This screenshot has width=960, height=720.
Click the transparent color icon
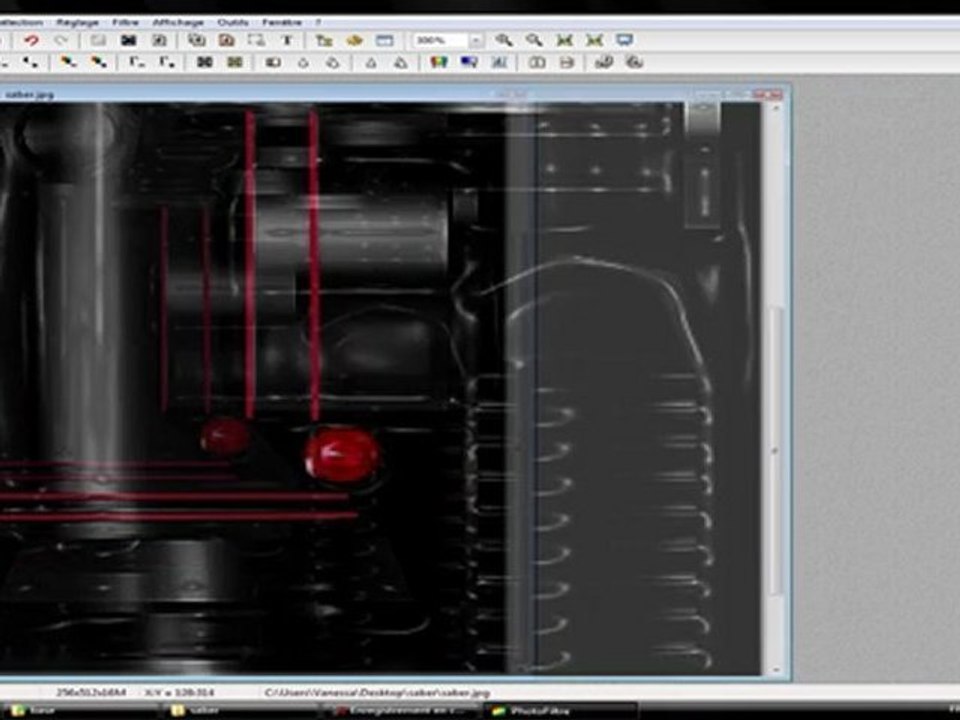pyautogui.click(x=159, y=40)
